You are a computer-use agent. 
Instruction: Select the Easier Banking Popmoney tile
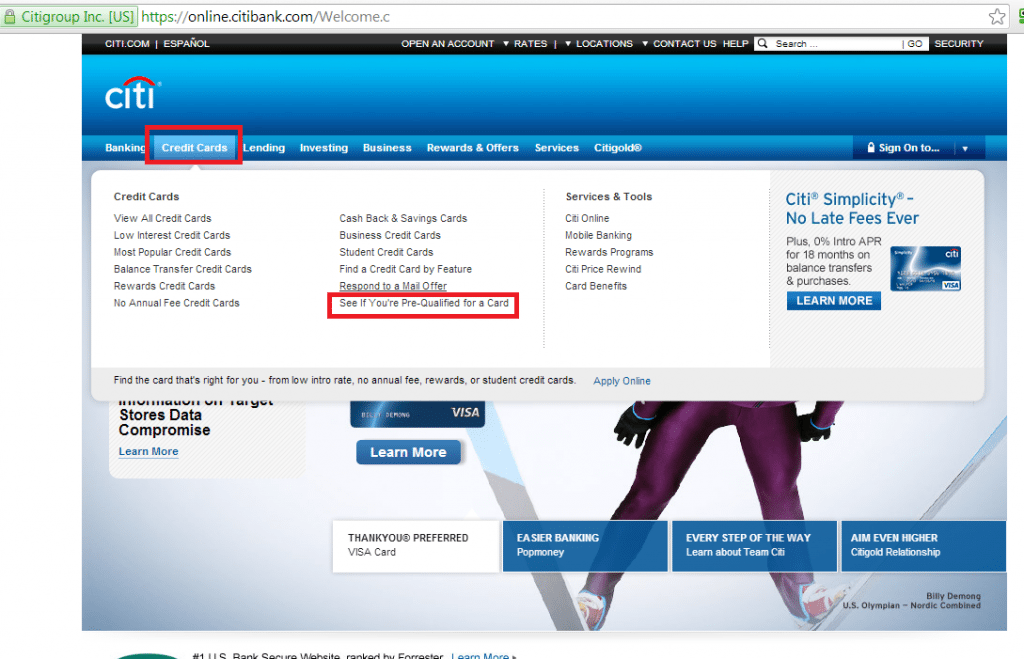tap(584, 545)
